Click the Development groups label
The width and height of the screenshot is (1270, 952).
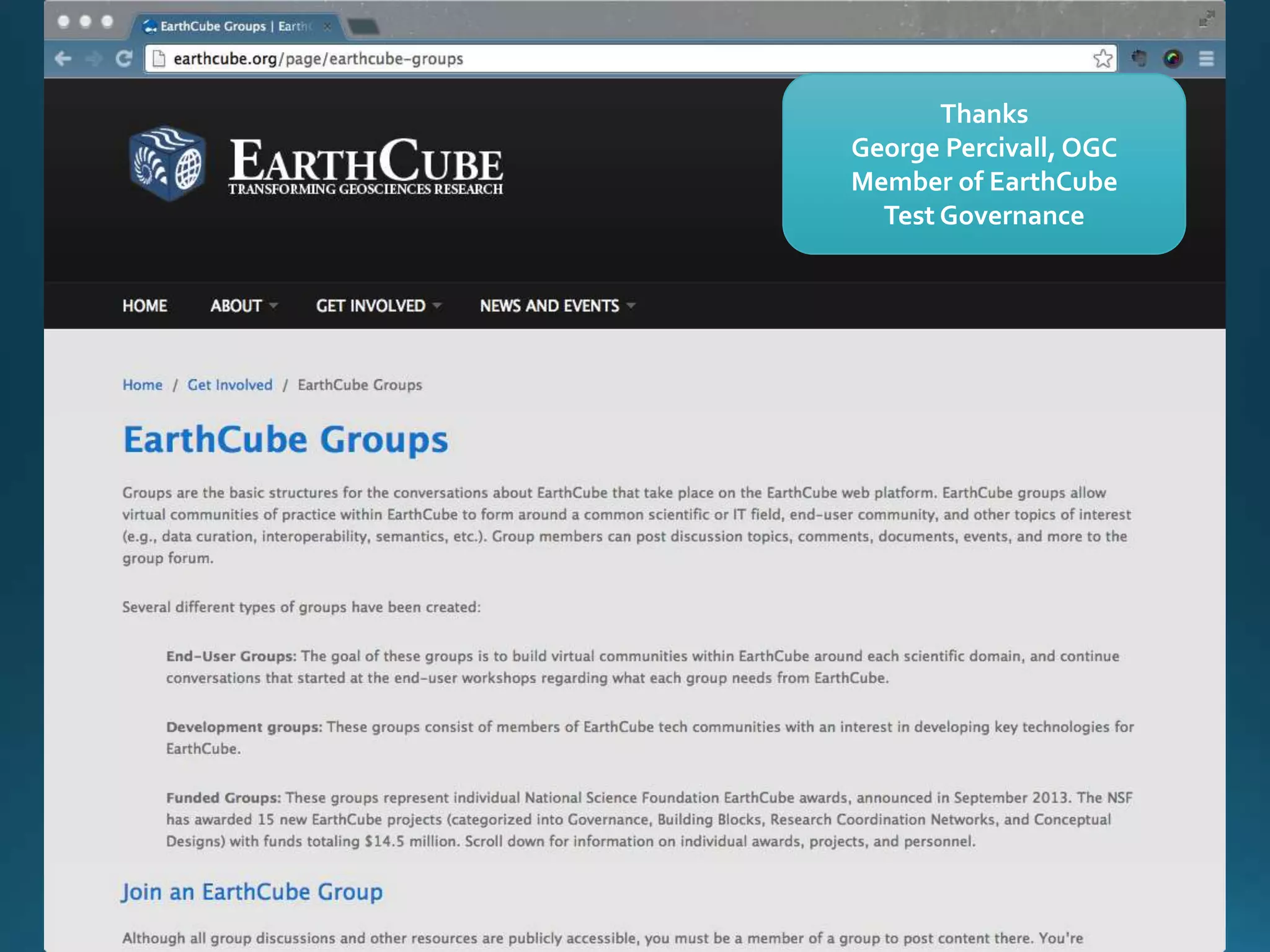244,727
